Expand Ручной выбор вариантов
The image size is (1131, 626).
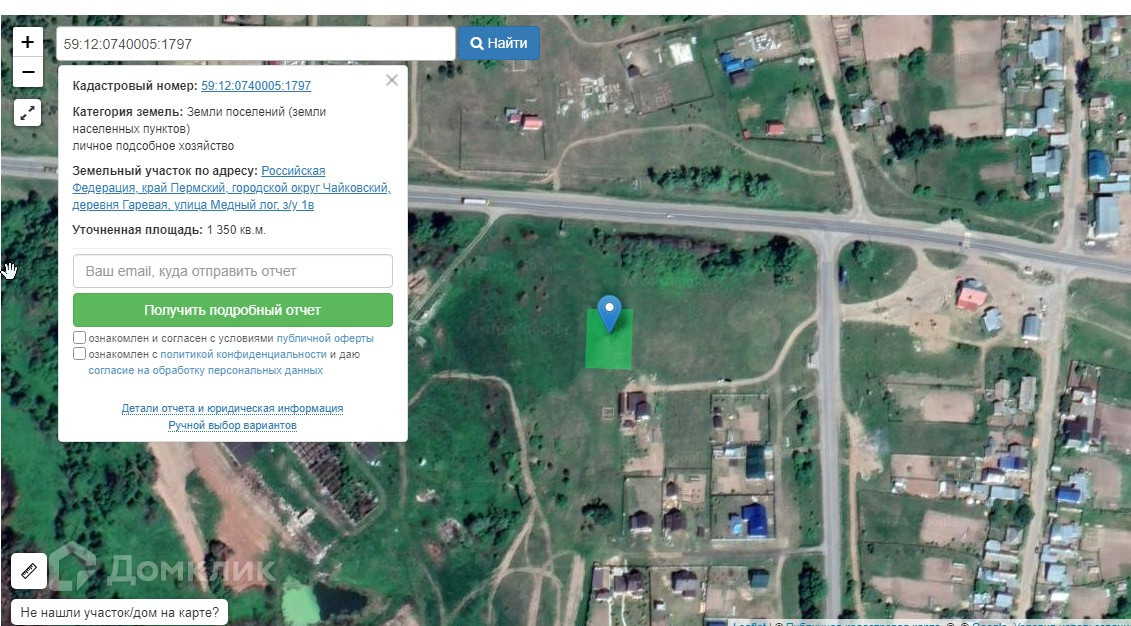pos(232,426)
